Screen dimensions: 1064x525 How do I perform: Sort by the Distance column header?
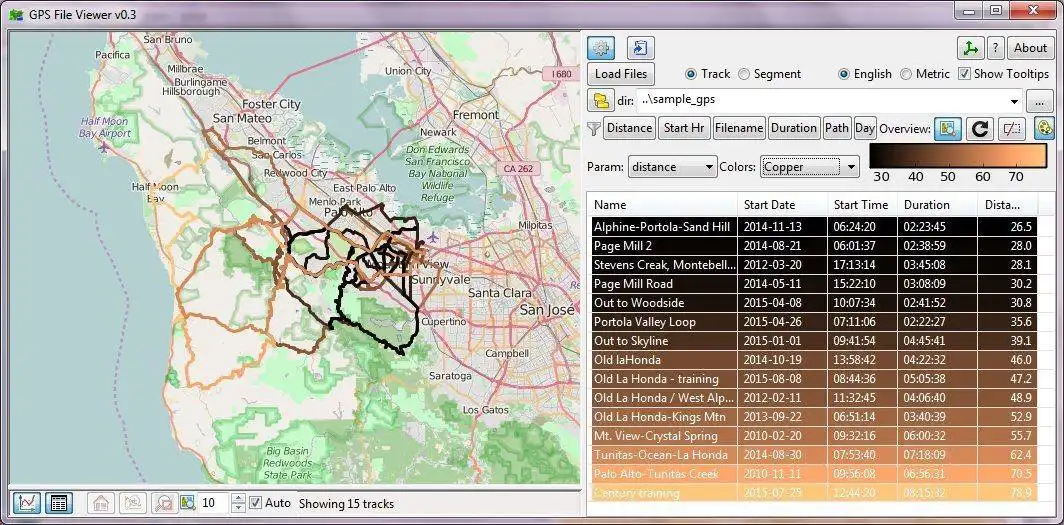(x=1008, y=204)
